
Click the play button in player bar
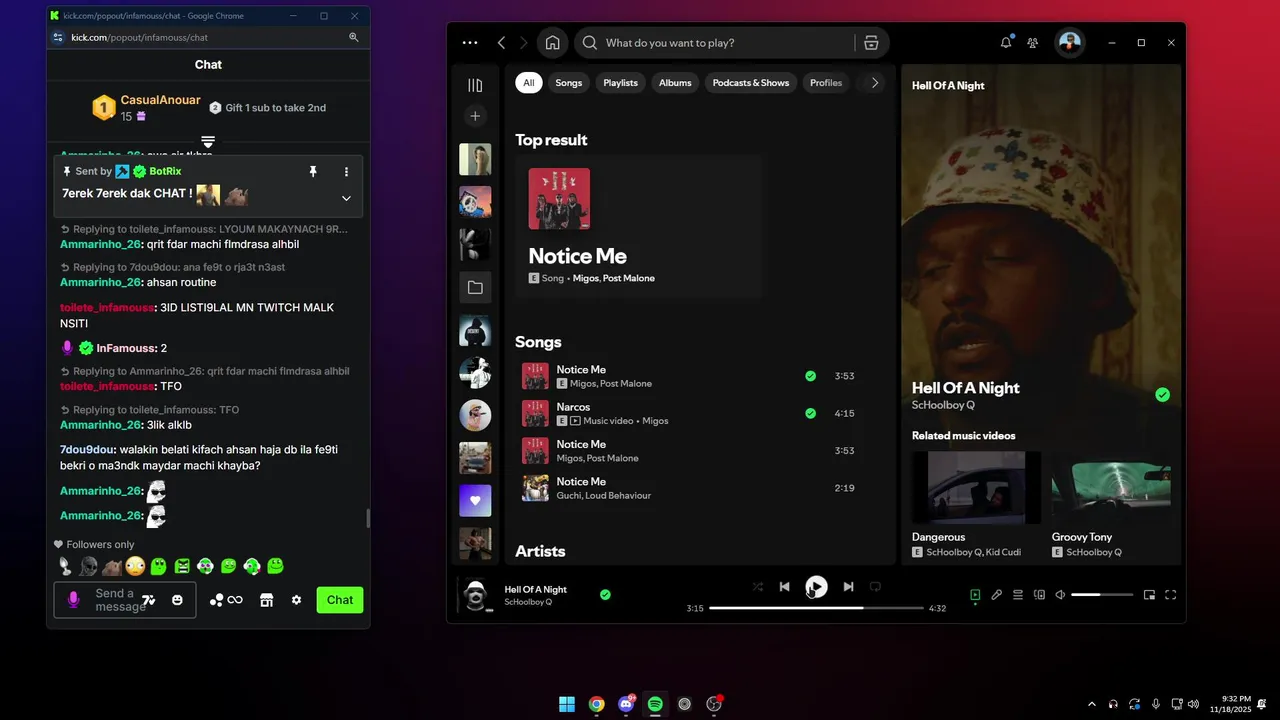816,587
